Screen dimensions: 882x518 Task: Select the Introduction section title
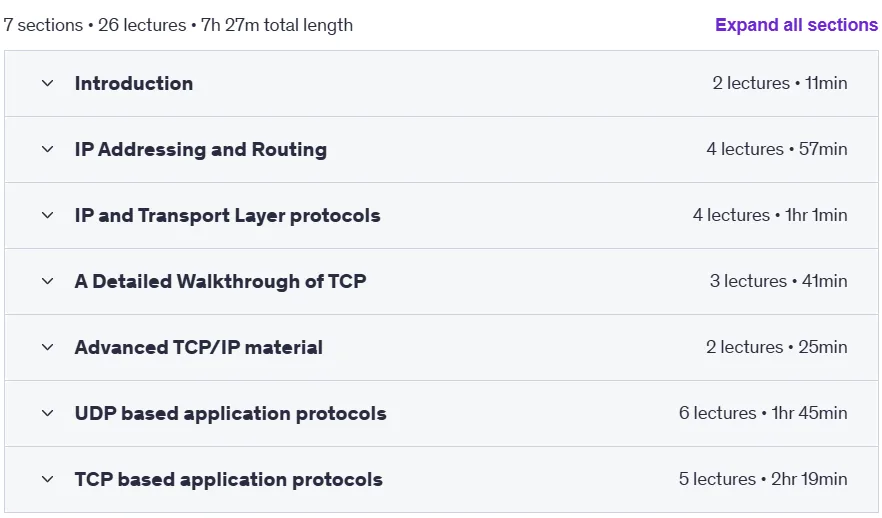point(134,83)
